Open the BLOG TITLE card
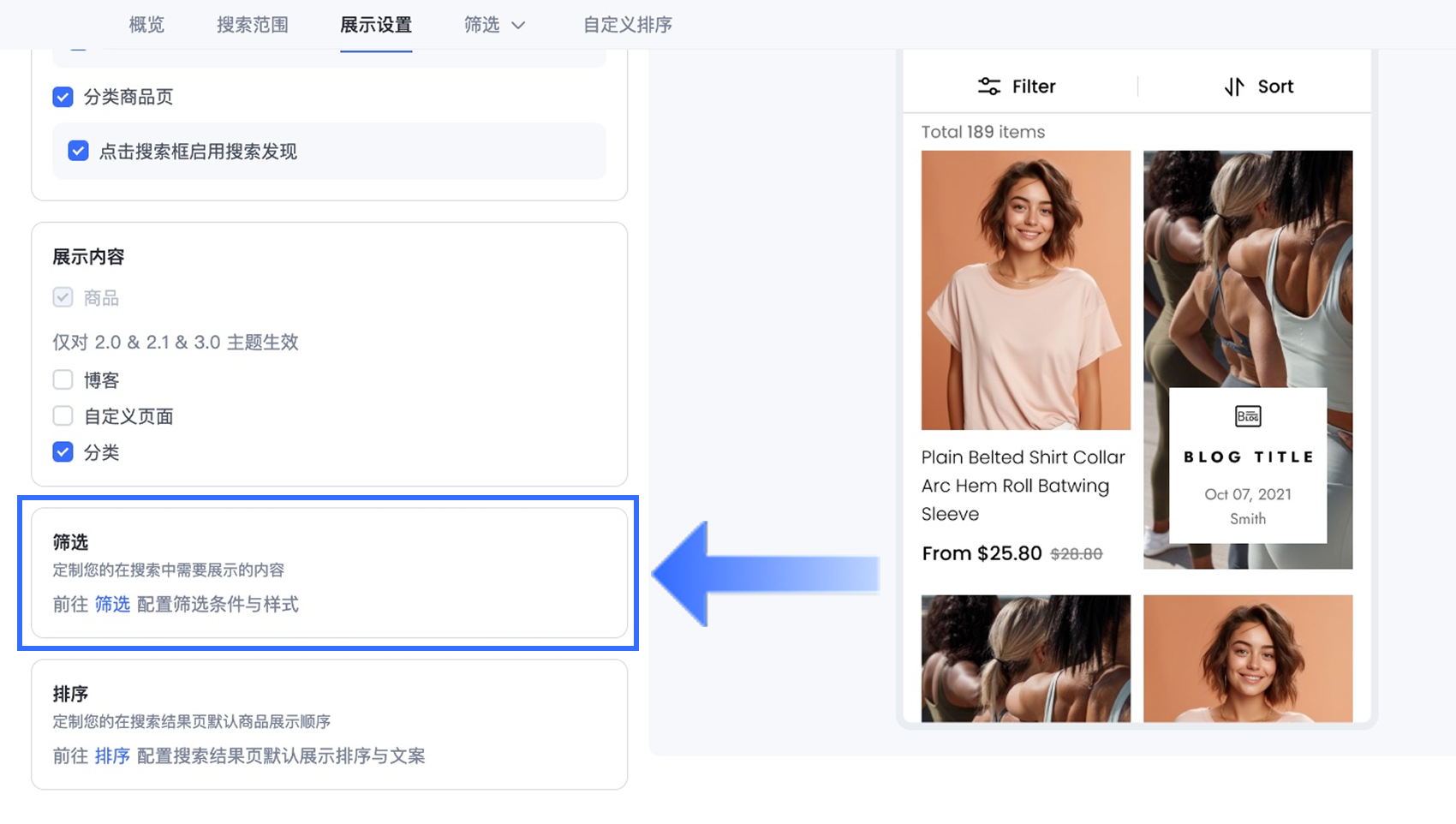The image size is (1456, 824). click(1248, 465)
